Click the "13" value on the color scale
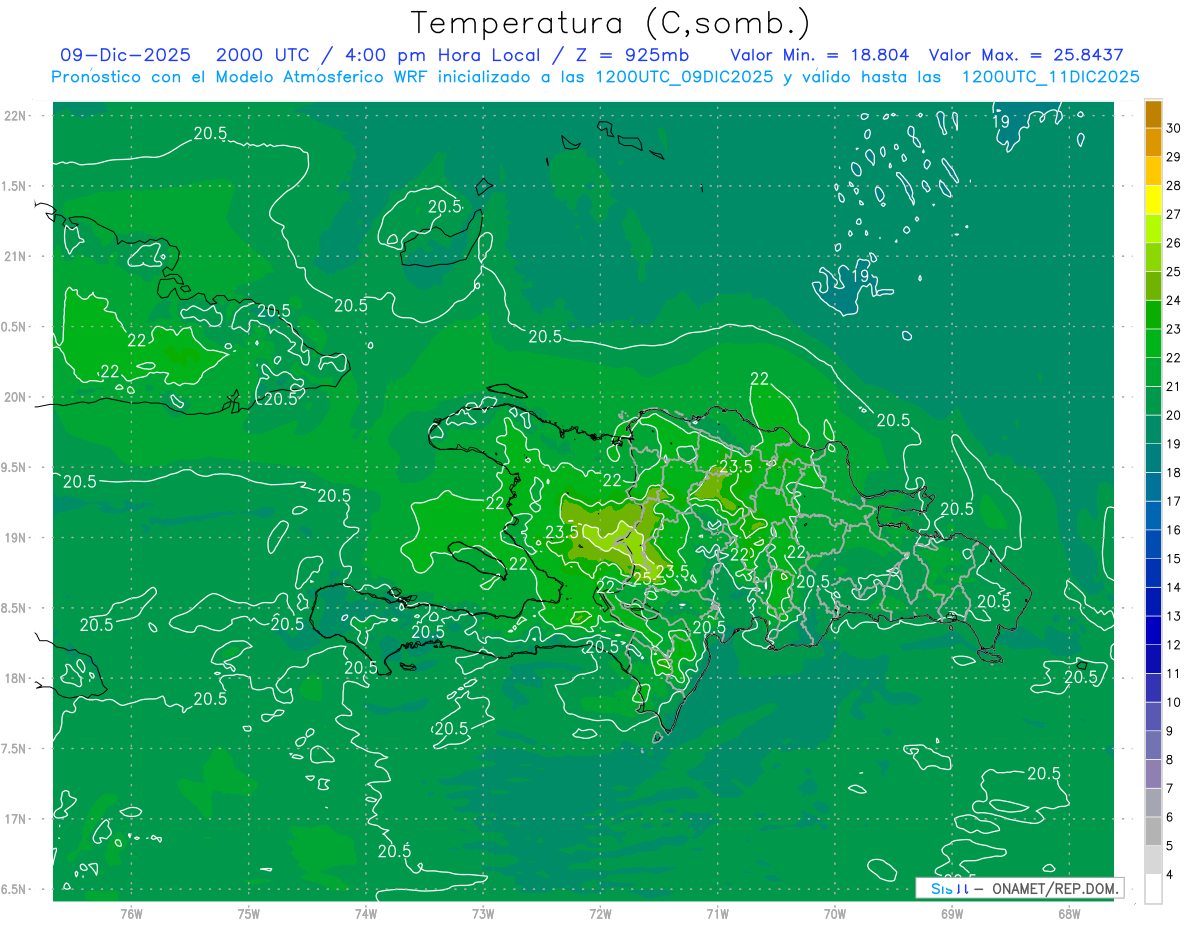Image resolution: width=1200 pixels, height=927 pixels. pos(1175,617)
